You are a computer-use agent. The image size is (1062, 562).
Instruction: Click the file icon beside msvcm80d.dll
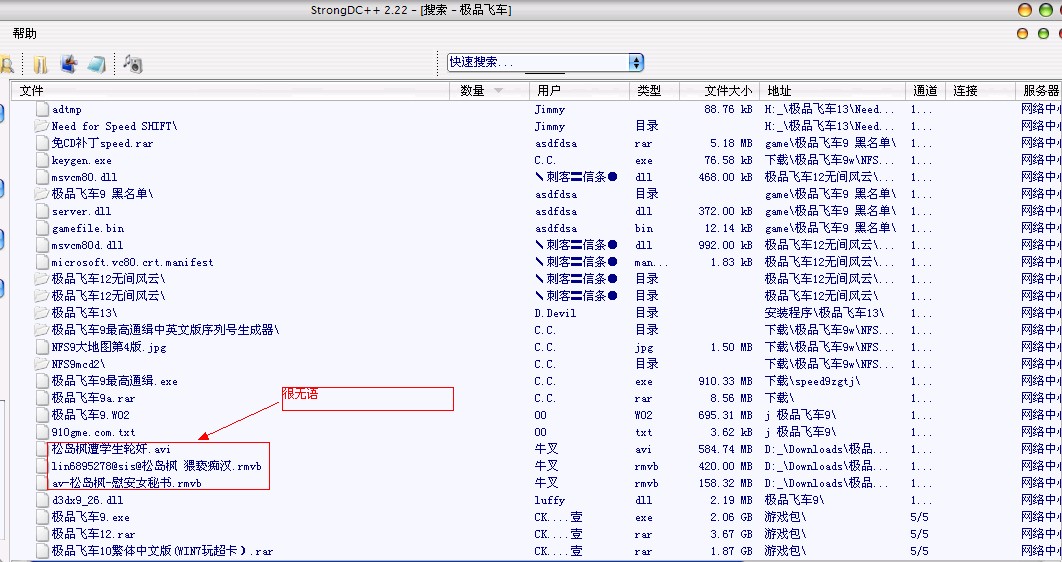coord(42,245)
